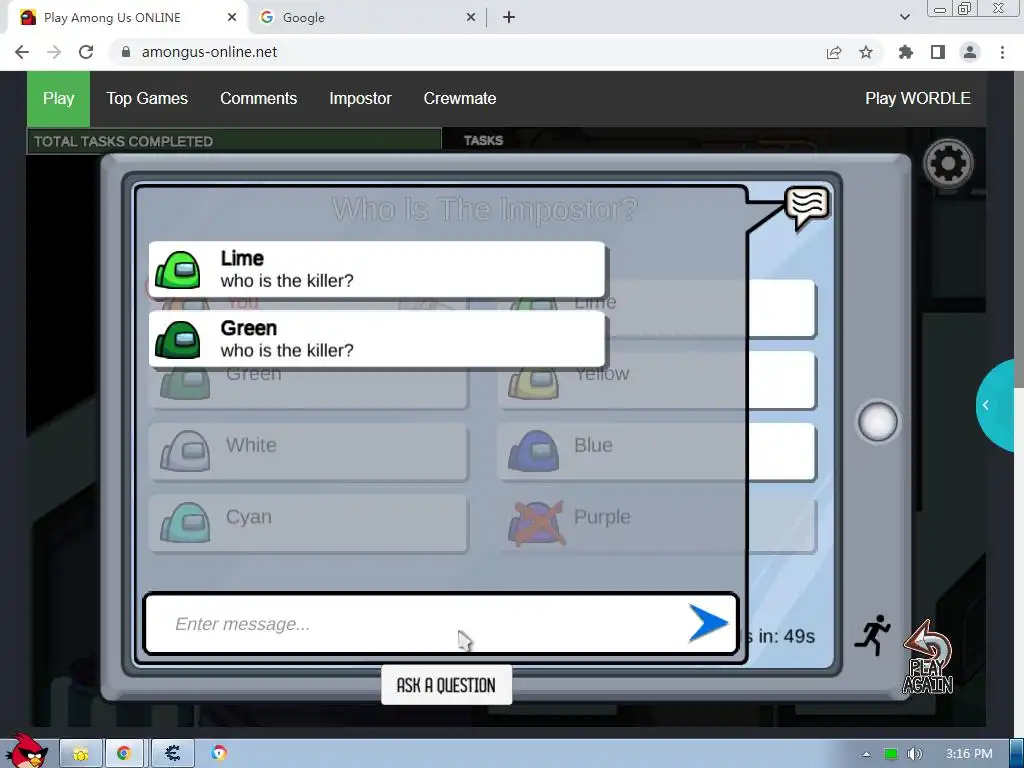Click the Chrome taskbar icon

(x=124, y=754)
